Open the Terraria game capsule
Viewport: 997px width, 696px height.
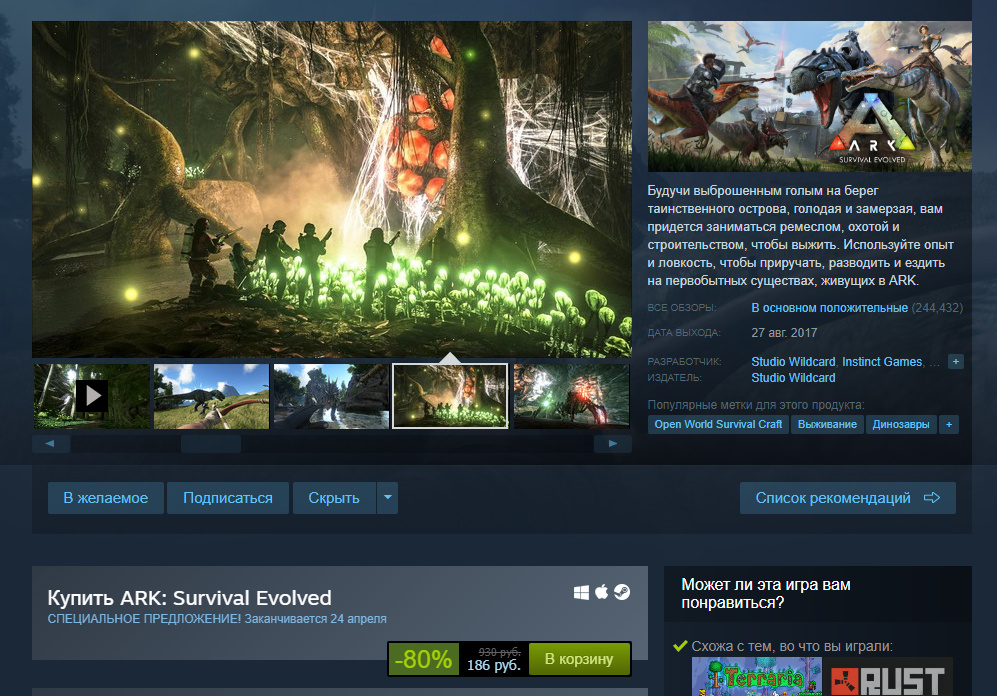point(757,676)
